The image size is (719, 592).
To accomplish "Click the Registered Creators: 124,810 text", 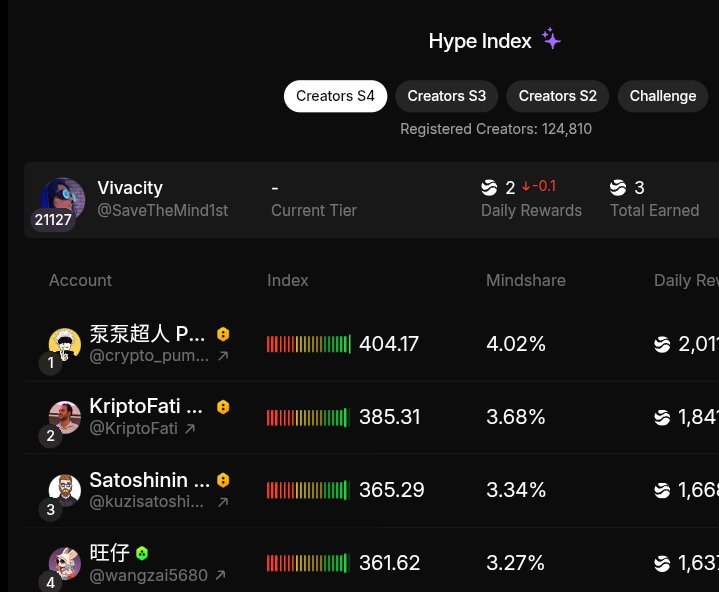I will point(496,129).
